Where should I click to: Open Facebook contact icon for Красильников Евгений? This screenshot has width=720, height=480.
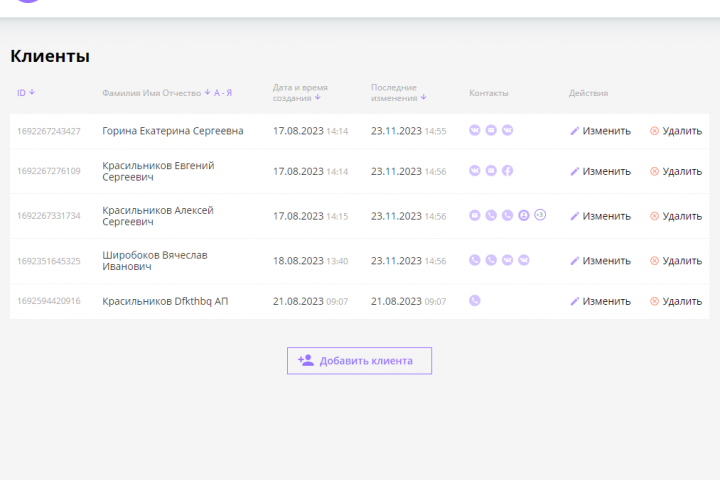507,171
